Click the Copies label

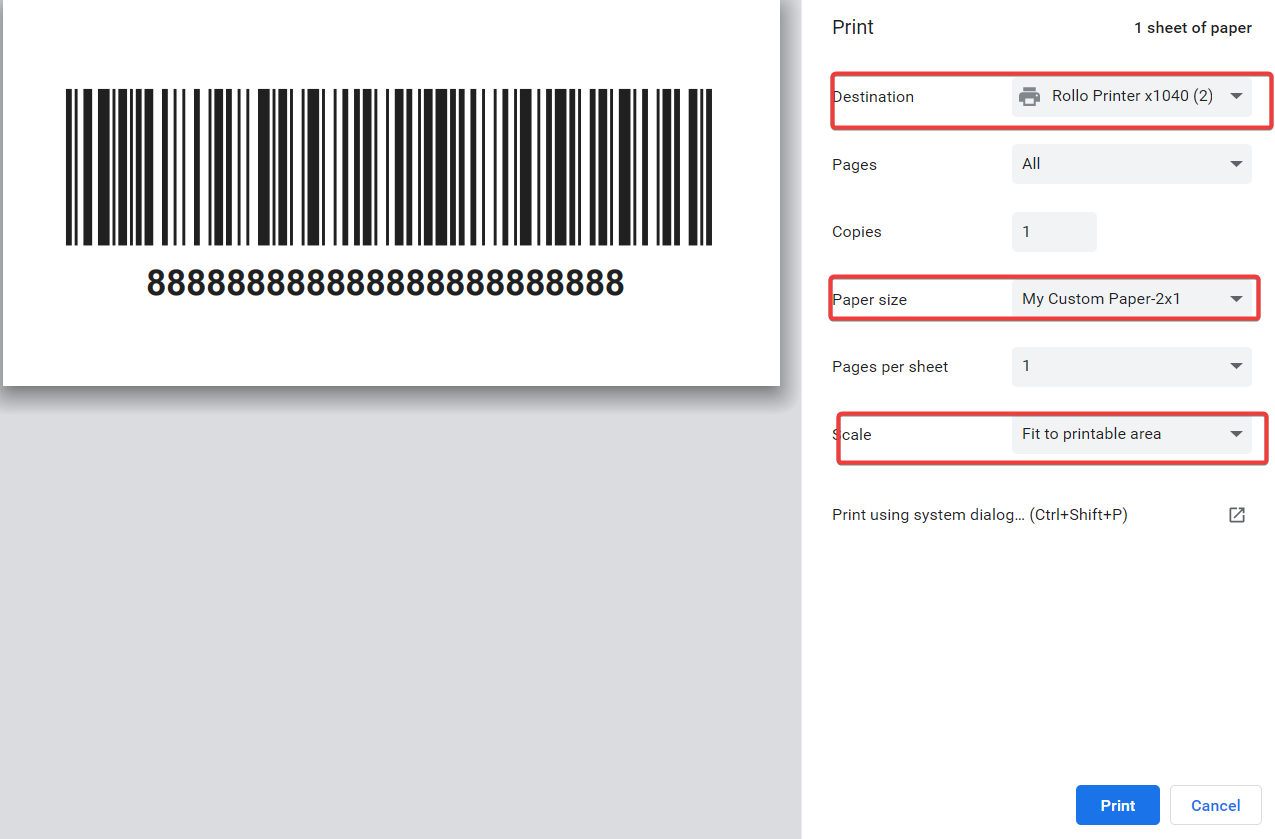click(857, 232)
